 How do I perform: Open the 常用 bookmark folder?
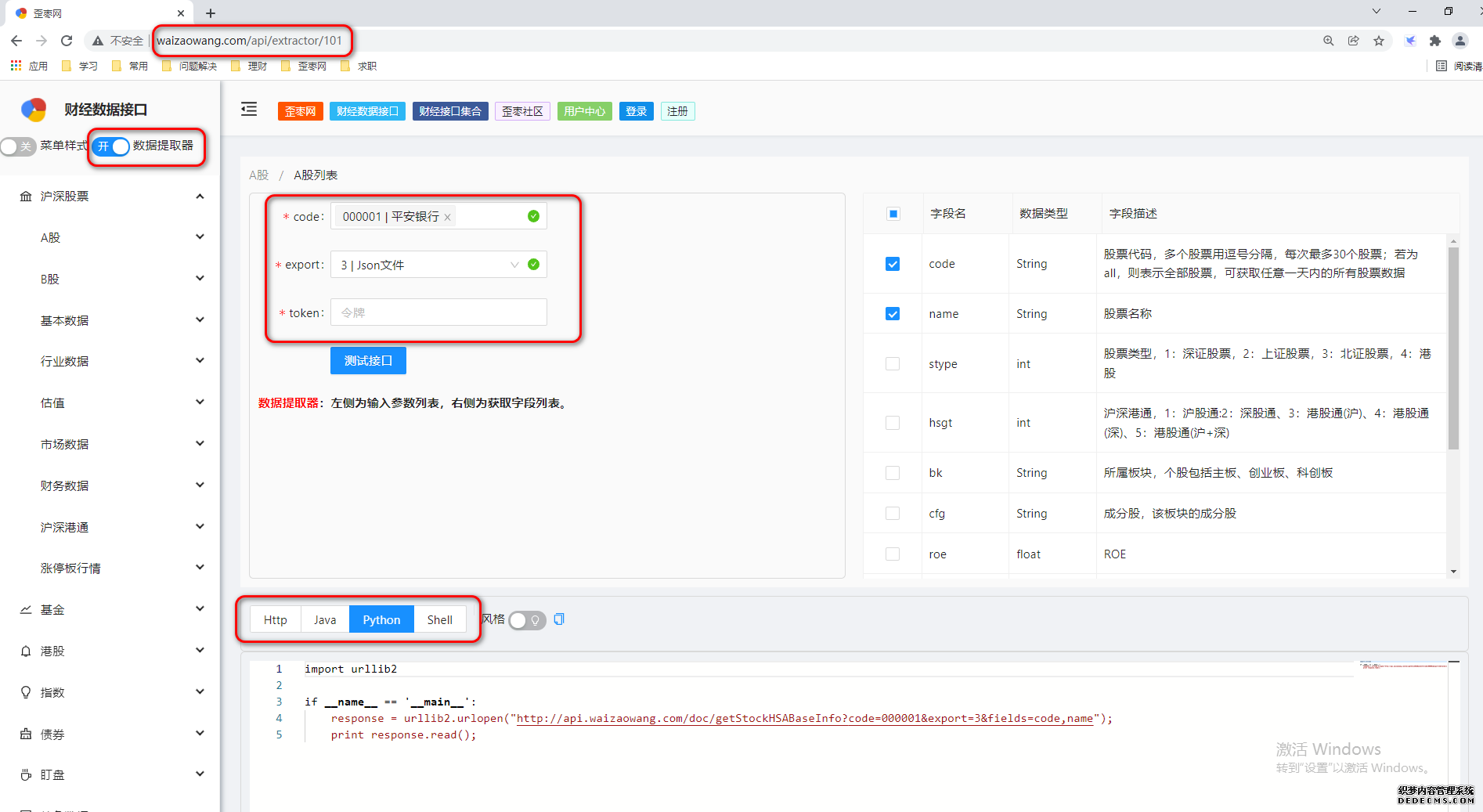pyautogui.click(x=130, y=66)
